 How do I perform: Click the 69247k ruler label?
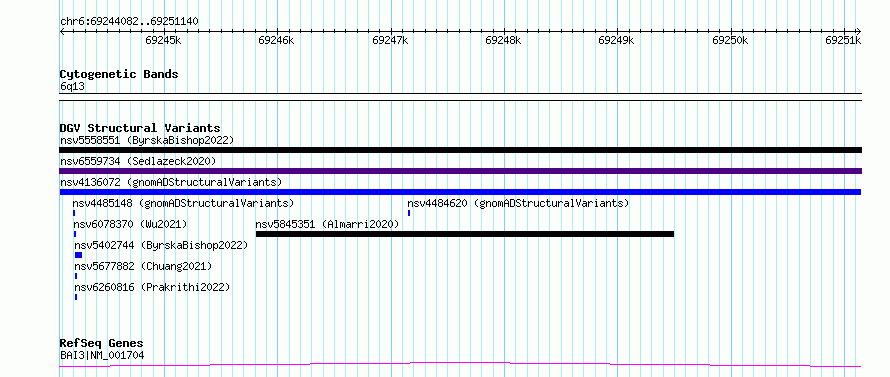coord(390,40)
